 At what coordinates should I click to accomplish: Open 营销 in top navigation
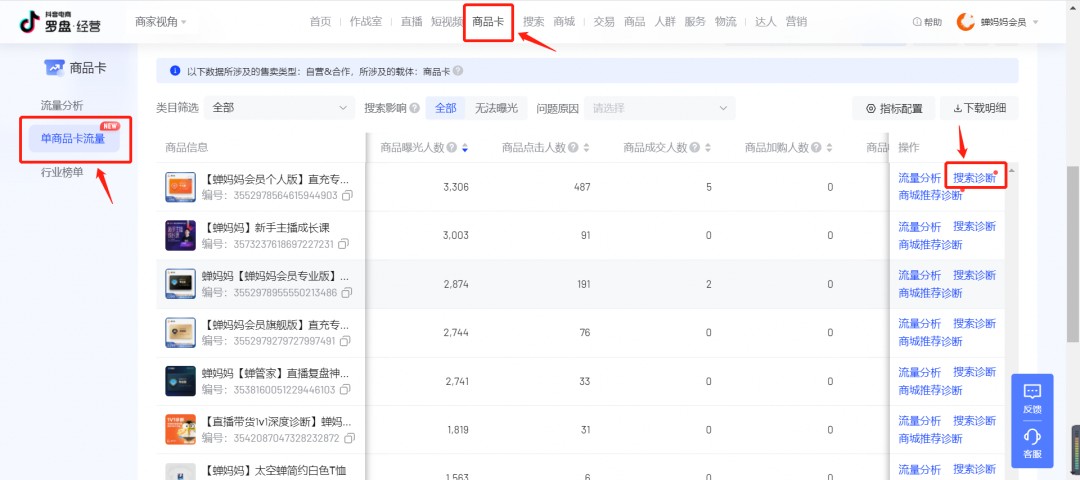pos(796,22)
